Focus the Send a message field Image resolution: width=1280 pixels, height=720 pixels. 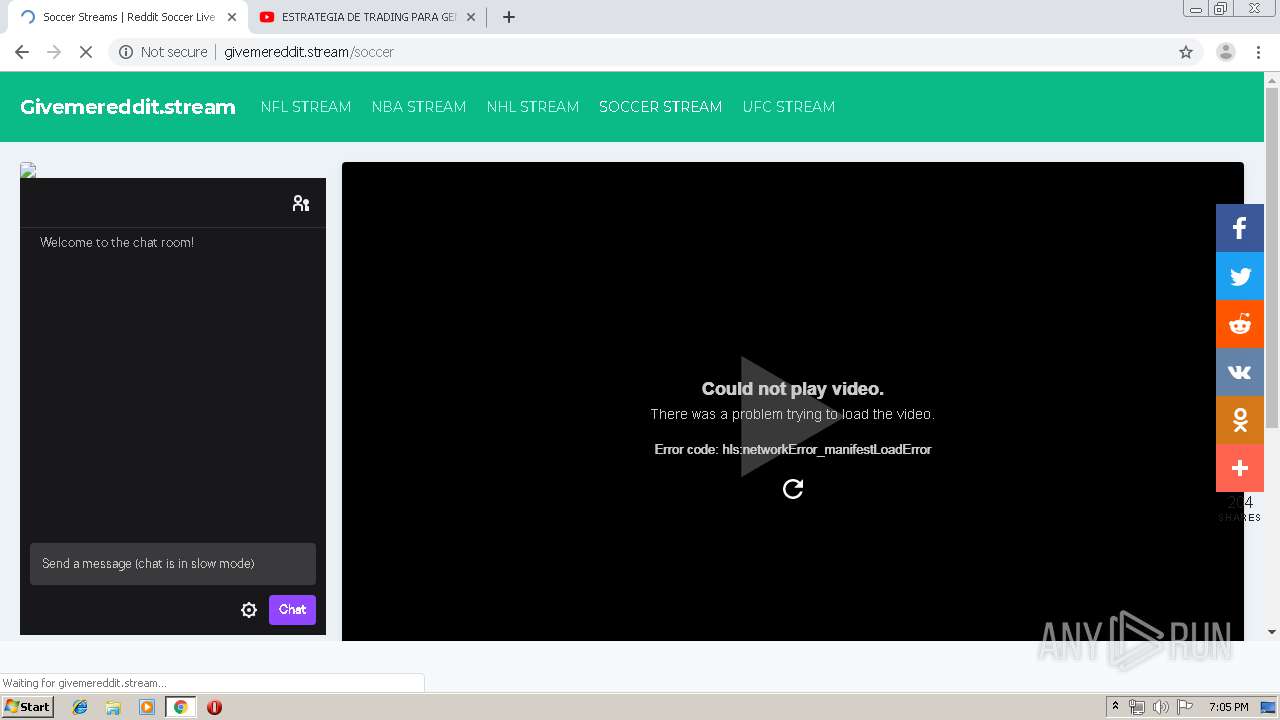click(x=173, y=564)
